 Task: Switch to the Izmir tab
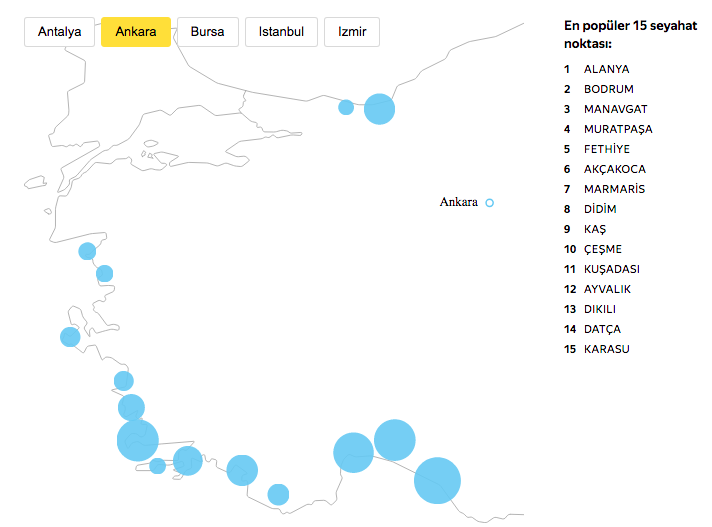pyautogui.click(x=352, y=32)
